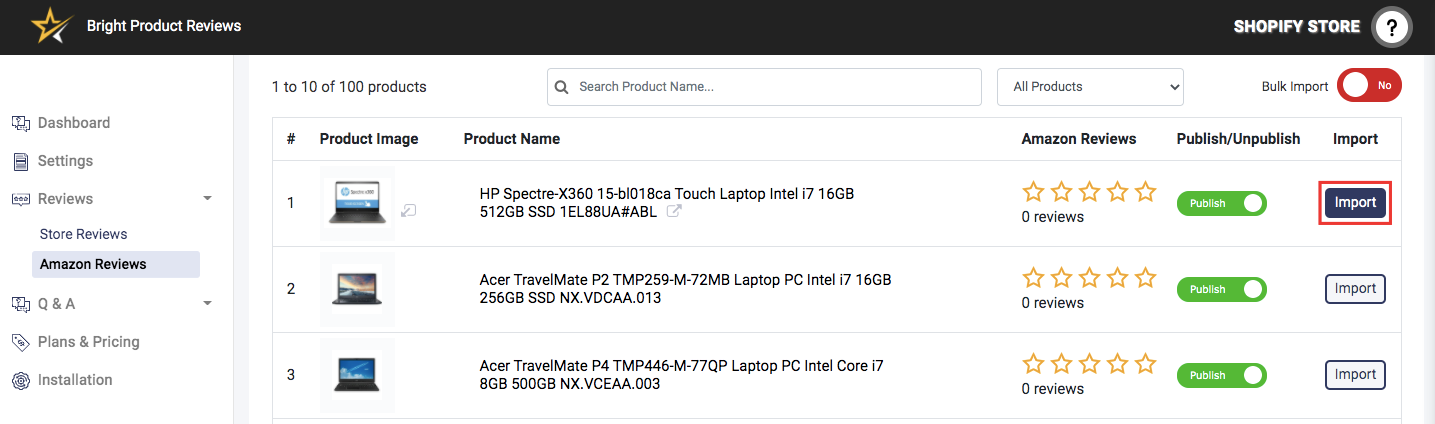Screen dimensions: 1435x424
Task: Toggle Publish switch for HP Spectre-X360
Action: pyautogui.click(x=1221, y=203)
